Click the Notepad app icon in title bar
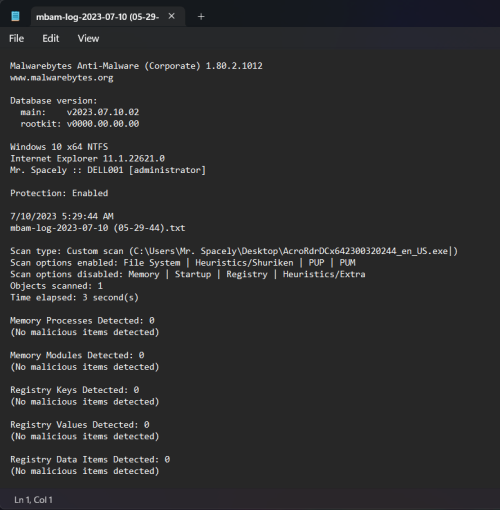The image size is (500, 510). pyautogui.click(x=15, y=16)
